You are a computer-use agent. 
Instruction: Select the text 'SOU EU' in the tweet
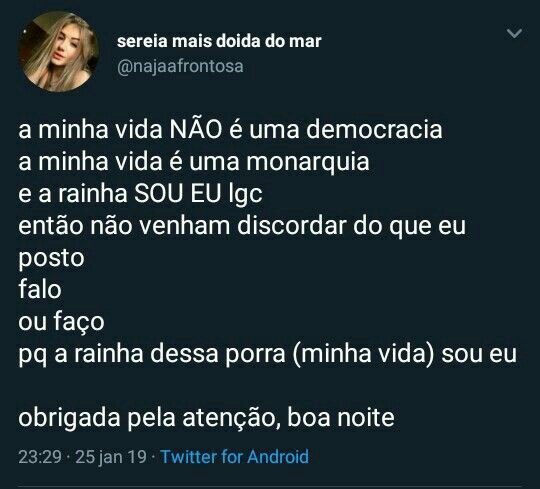[177, 194]
